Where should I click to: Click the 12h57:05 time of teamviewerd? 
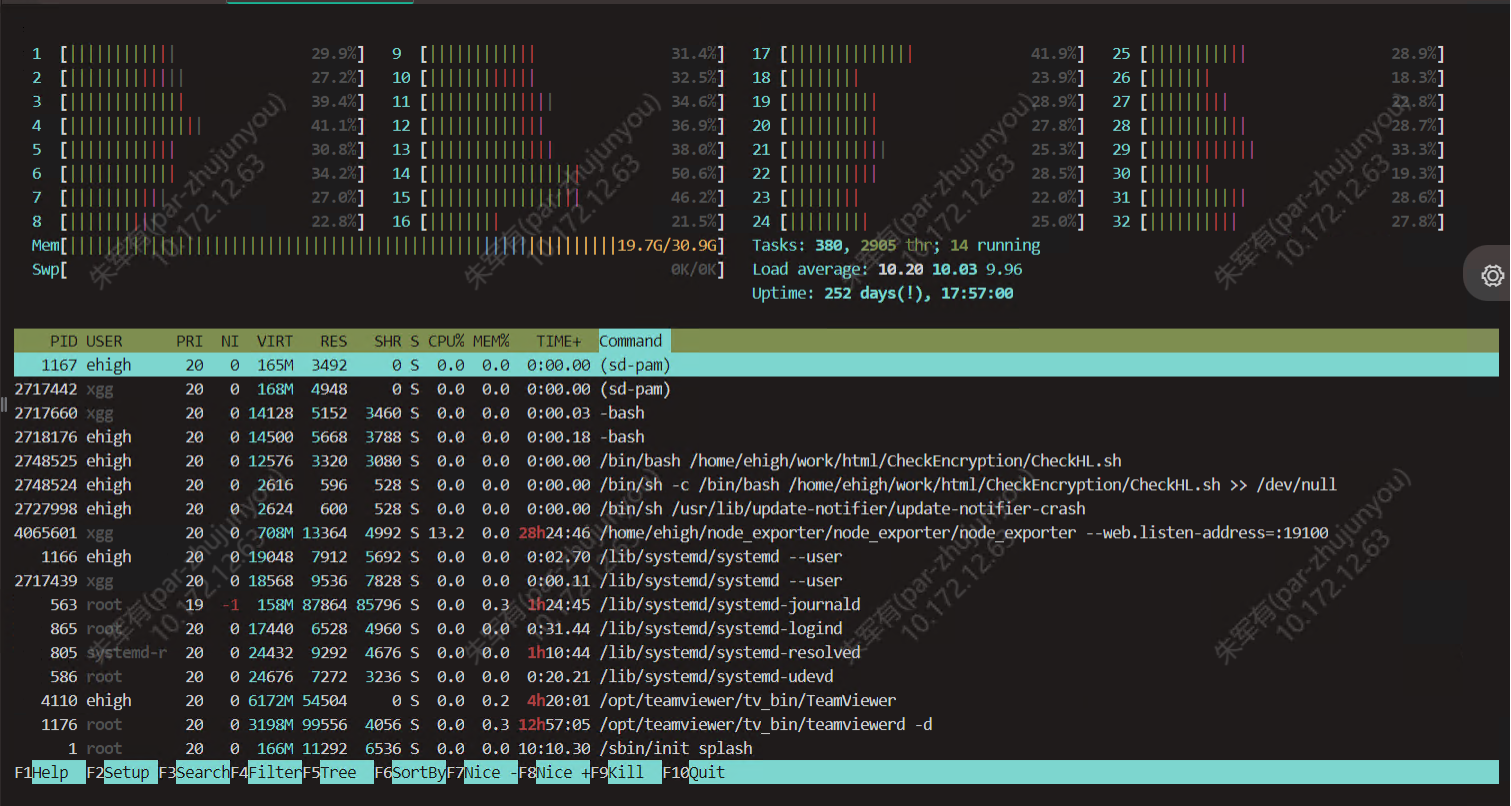click(x=554, y=725)
